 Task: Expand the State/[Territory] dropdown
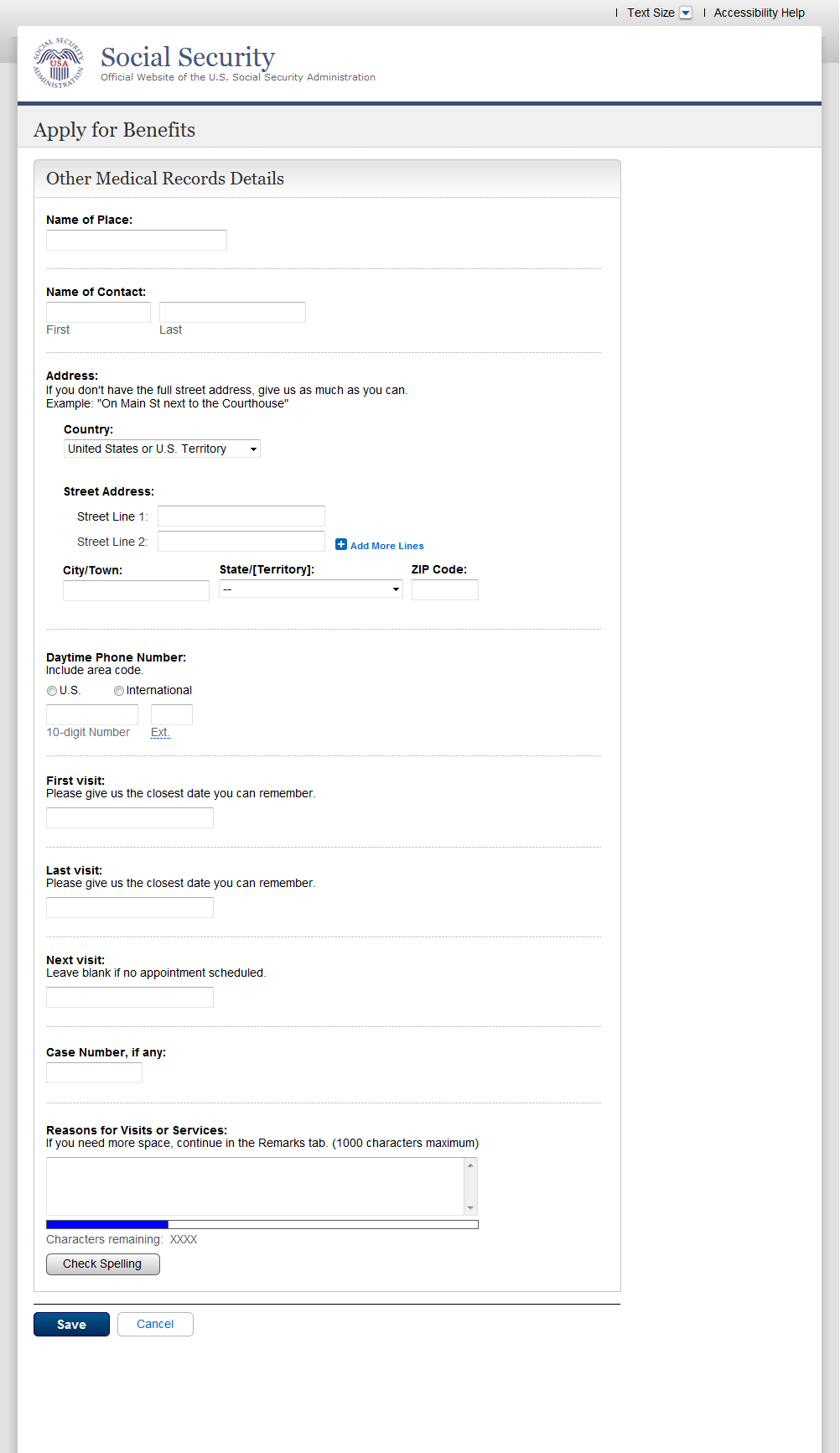(311, 589)
